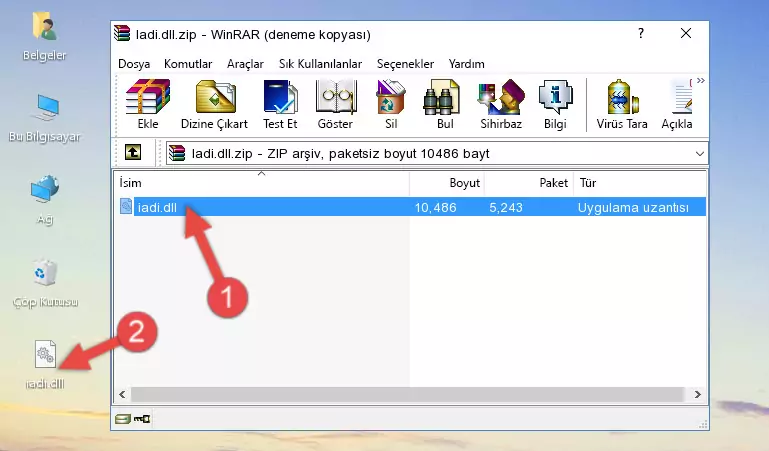Open the Komutlar menu
Screen dimensions: 769x451
[188, 64]
